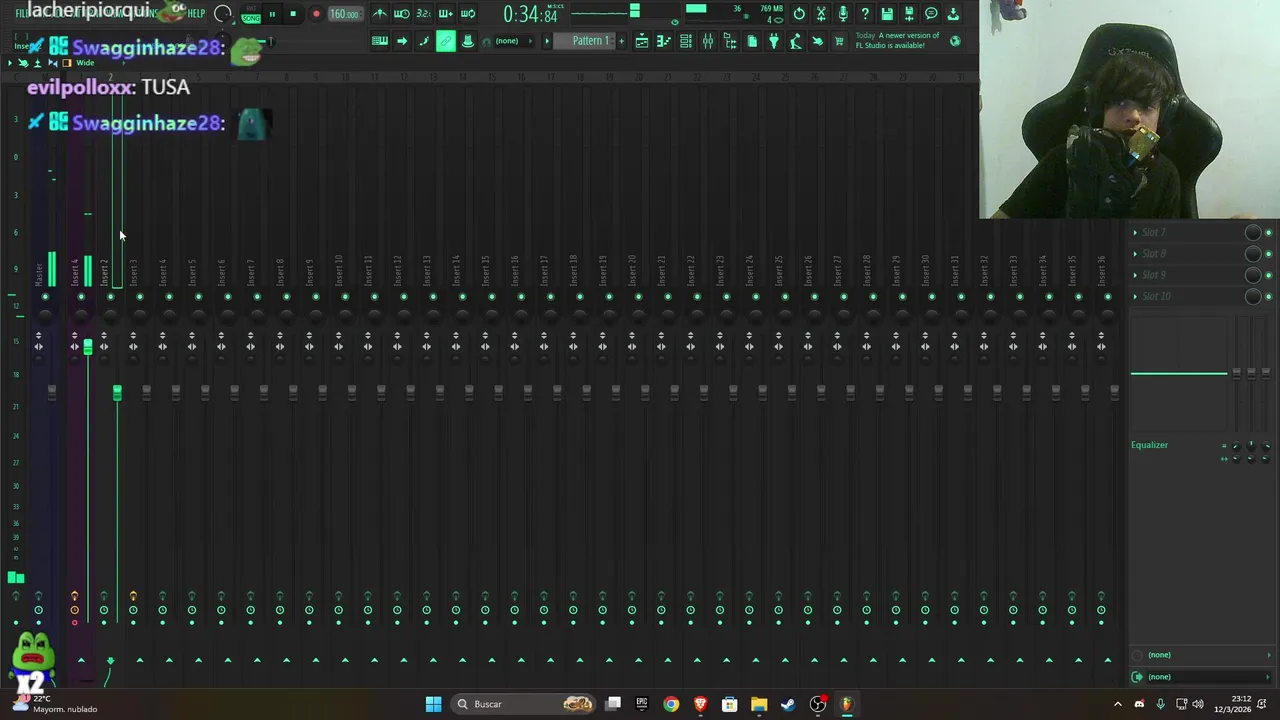Show hidden system tray icons chevron

pos(1118,704)
